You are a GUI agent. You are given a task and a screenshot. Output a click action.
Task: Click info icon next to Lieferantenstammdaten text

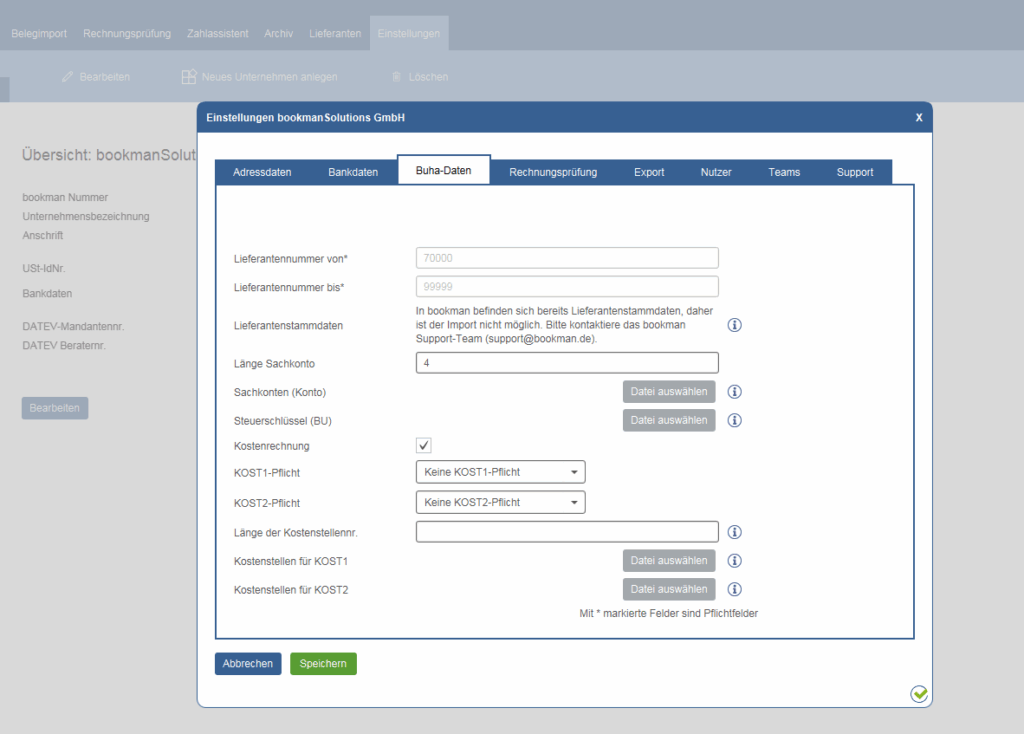click(x=735, y=325)
